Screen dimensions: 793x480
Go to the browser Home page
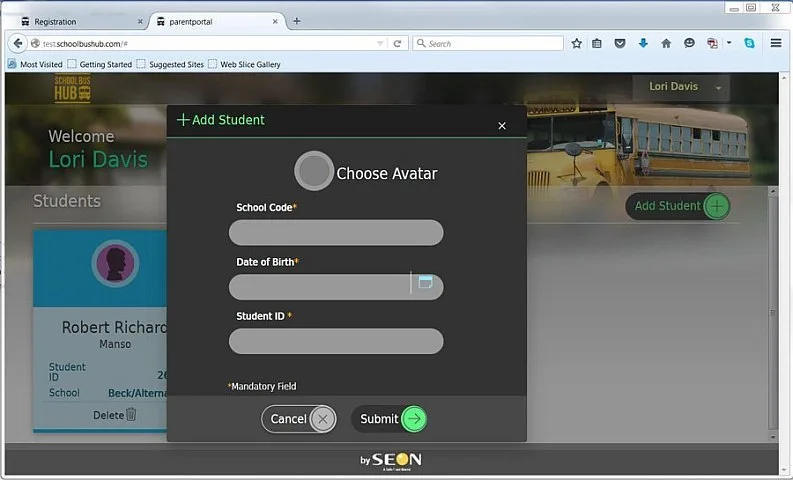coord(666,43)
